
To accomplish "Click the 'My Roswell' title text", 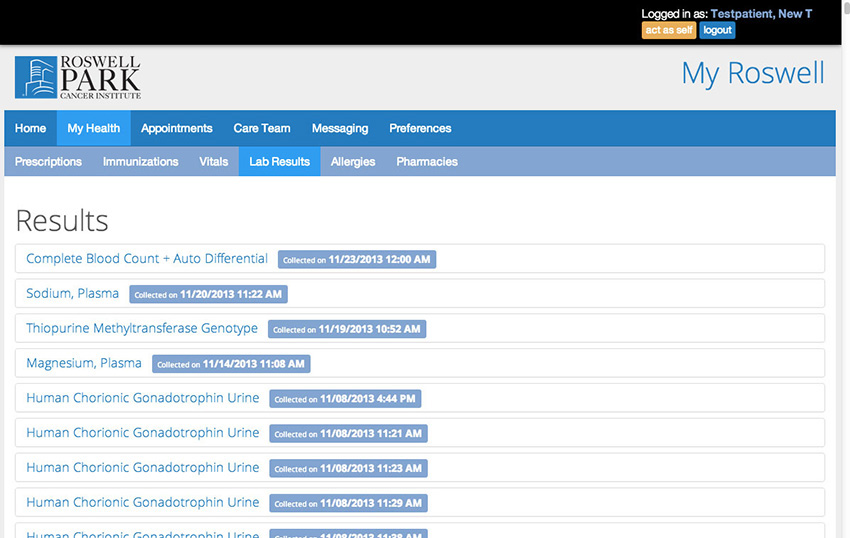I will tap(753, 73).
